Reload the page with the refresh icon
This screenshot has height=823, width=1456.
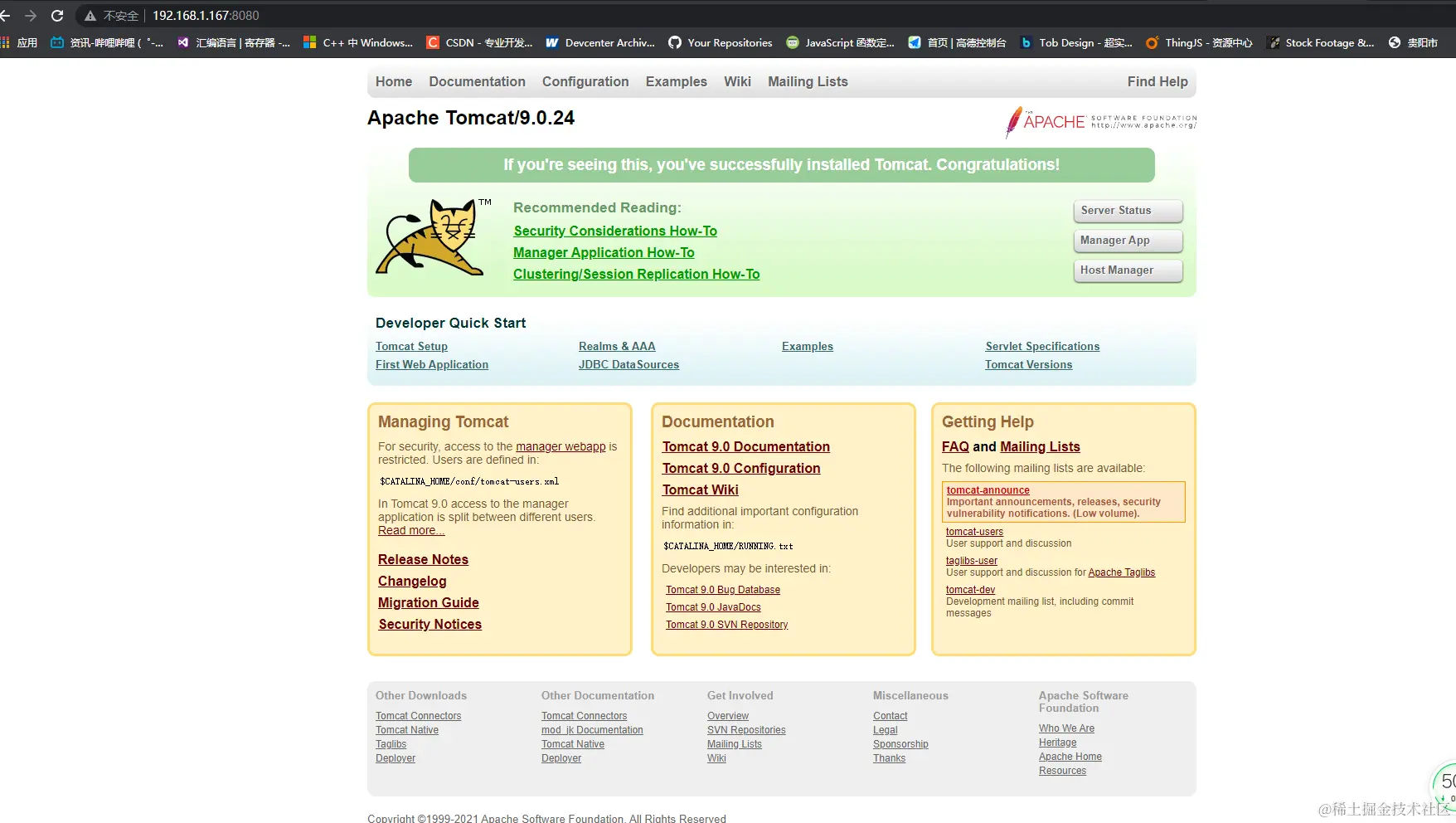(57, 16)
